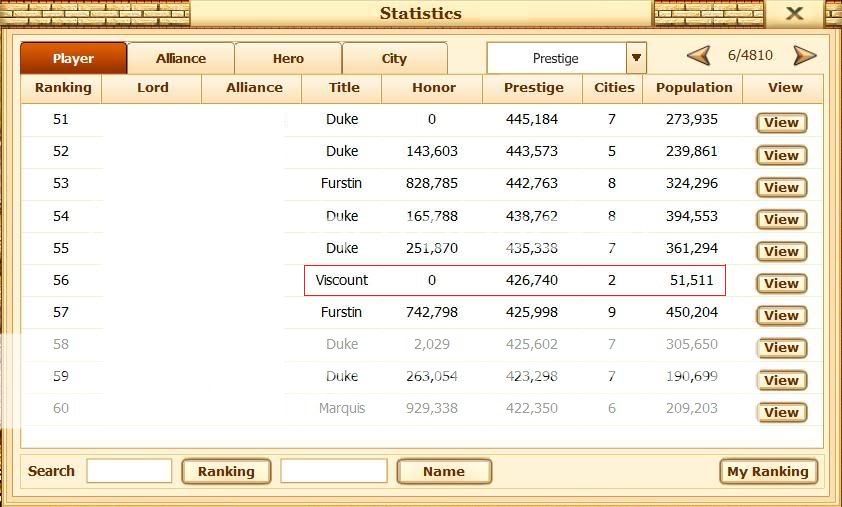Viewport: 842px width, 507px height.
Task: Go to the next page arrow
Action: [x=804, y=56]
